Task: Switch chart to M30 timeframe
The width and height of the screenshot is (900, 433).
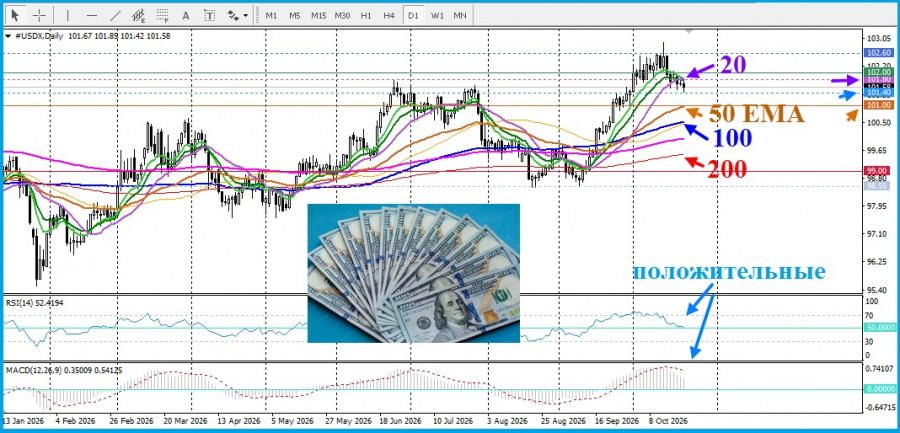Action: pyautogui.click(x=343, y=16)
